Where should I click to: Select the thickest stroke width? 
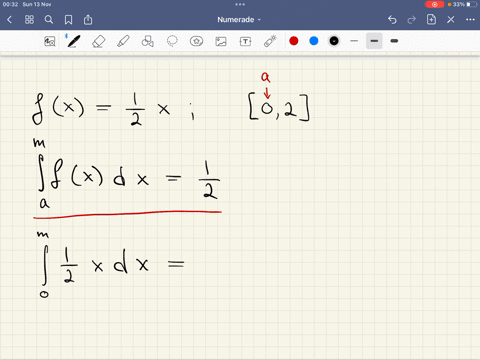(x=394, y=41)
